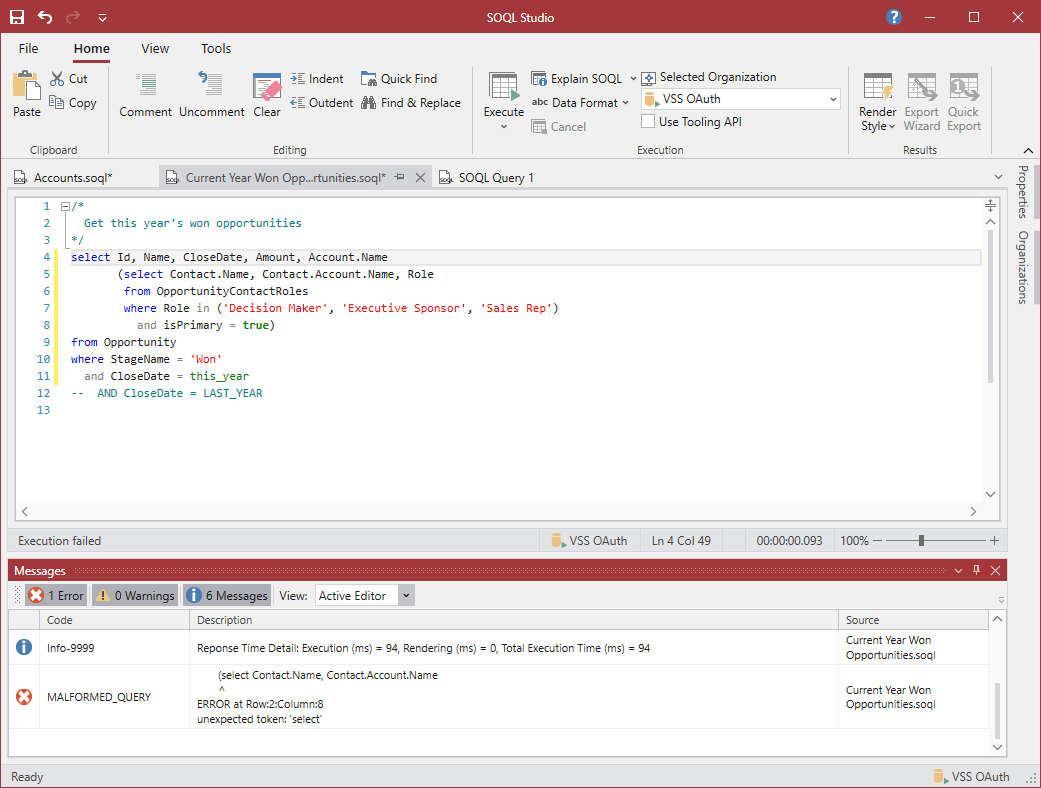This screenshot has height=788, width=1041.
Task: Open the Tools ribbon tab
Action: click(x=215, y=48)
